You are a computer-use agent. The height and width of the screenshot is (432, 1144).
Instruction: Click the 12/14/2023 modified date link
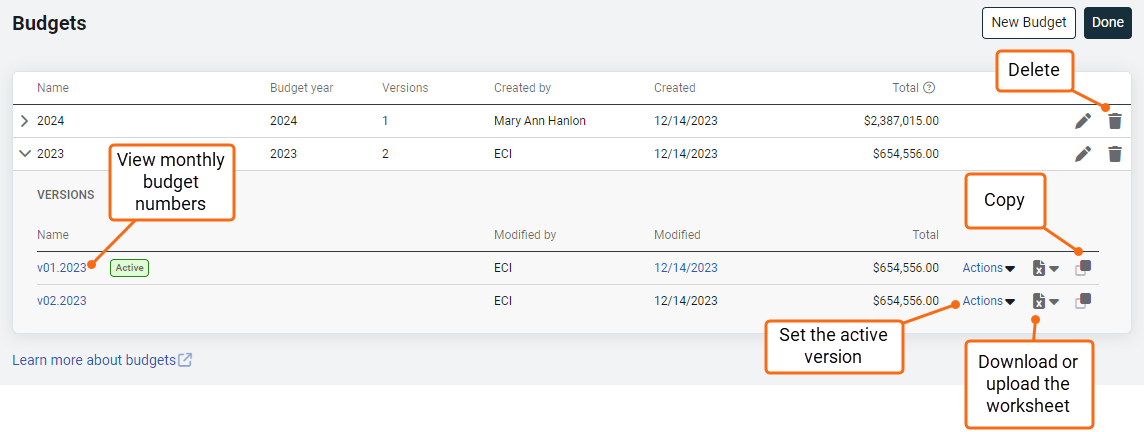click(x=686, y=268)
